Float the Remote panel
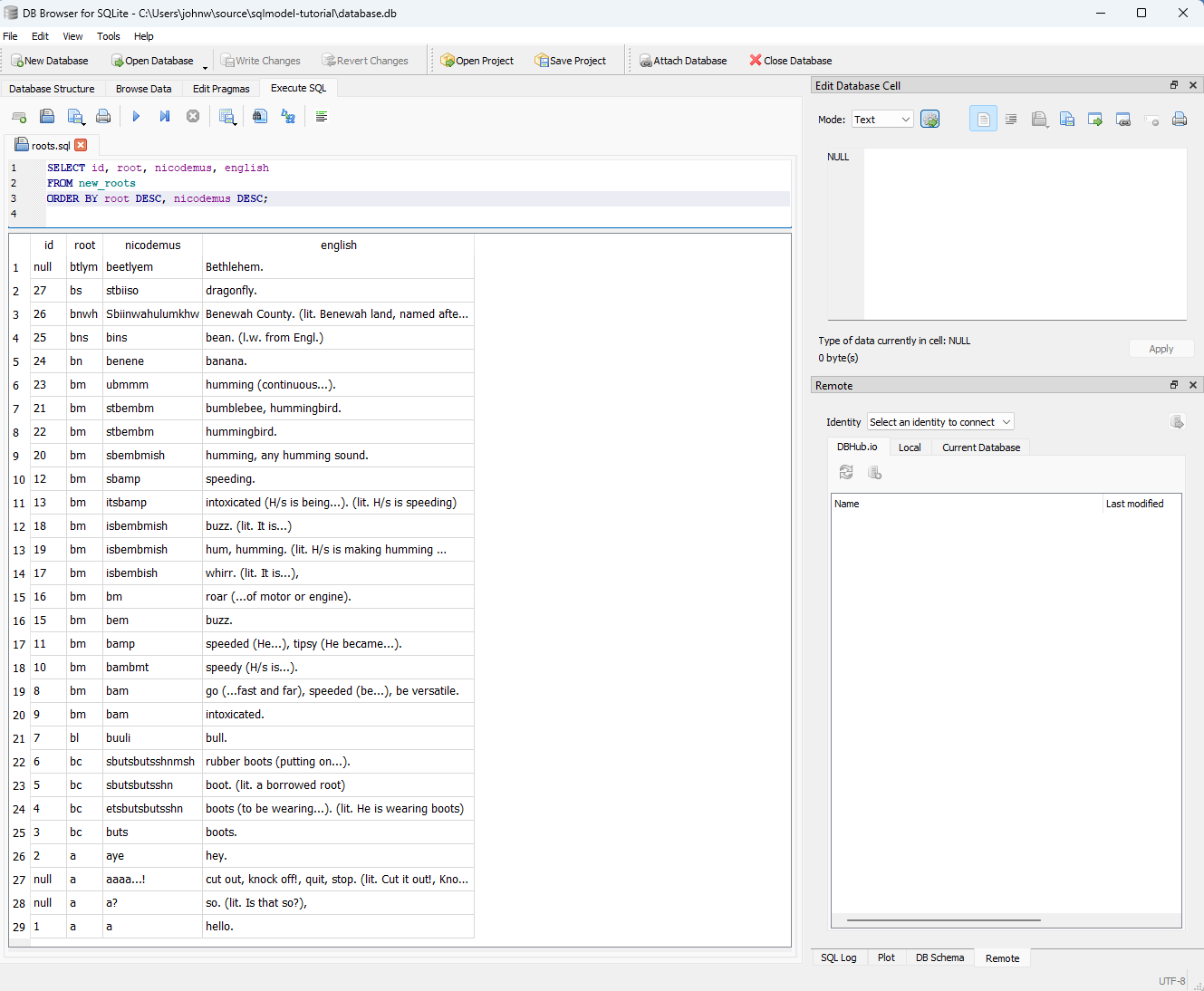The image size is (1204, 991). point(1174,385)
